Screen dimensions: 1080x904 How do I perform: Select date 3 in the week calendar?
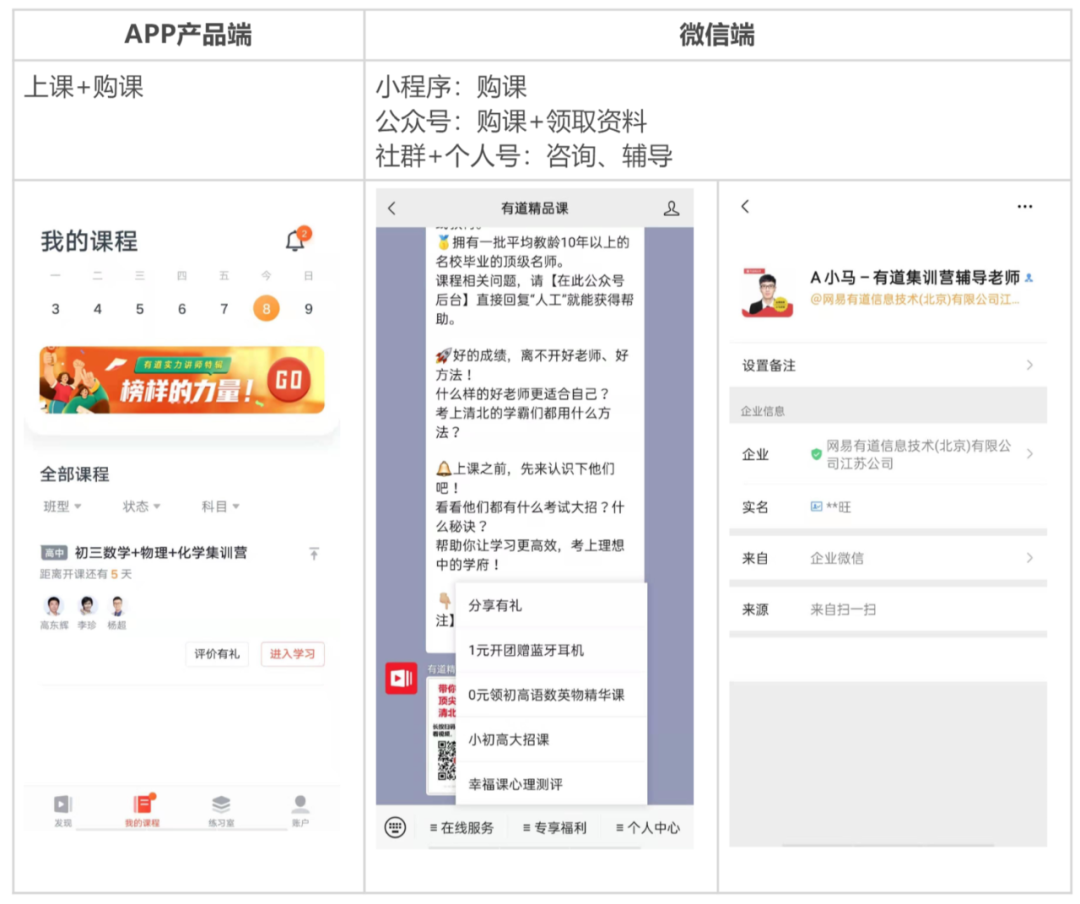[x=55, y=309]
